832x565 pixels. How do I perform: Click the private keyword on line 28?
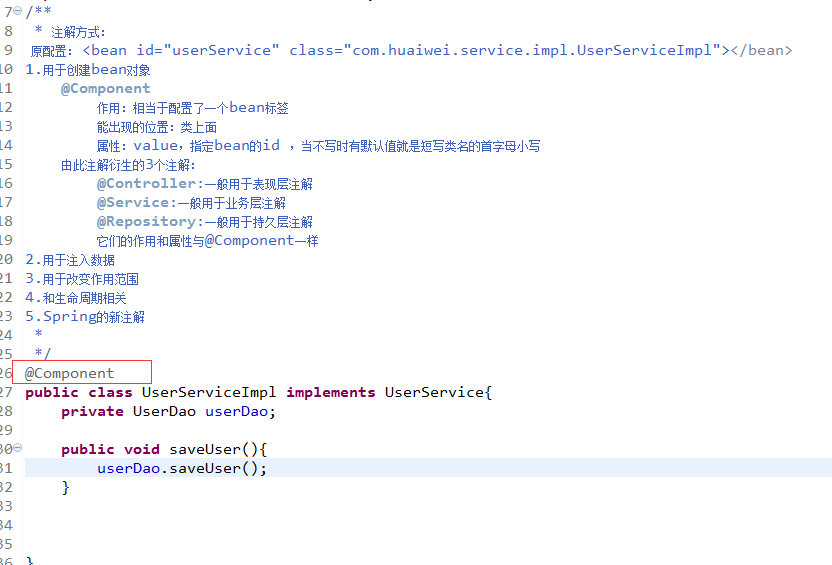tap(92, 411)
